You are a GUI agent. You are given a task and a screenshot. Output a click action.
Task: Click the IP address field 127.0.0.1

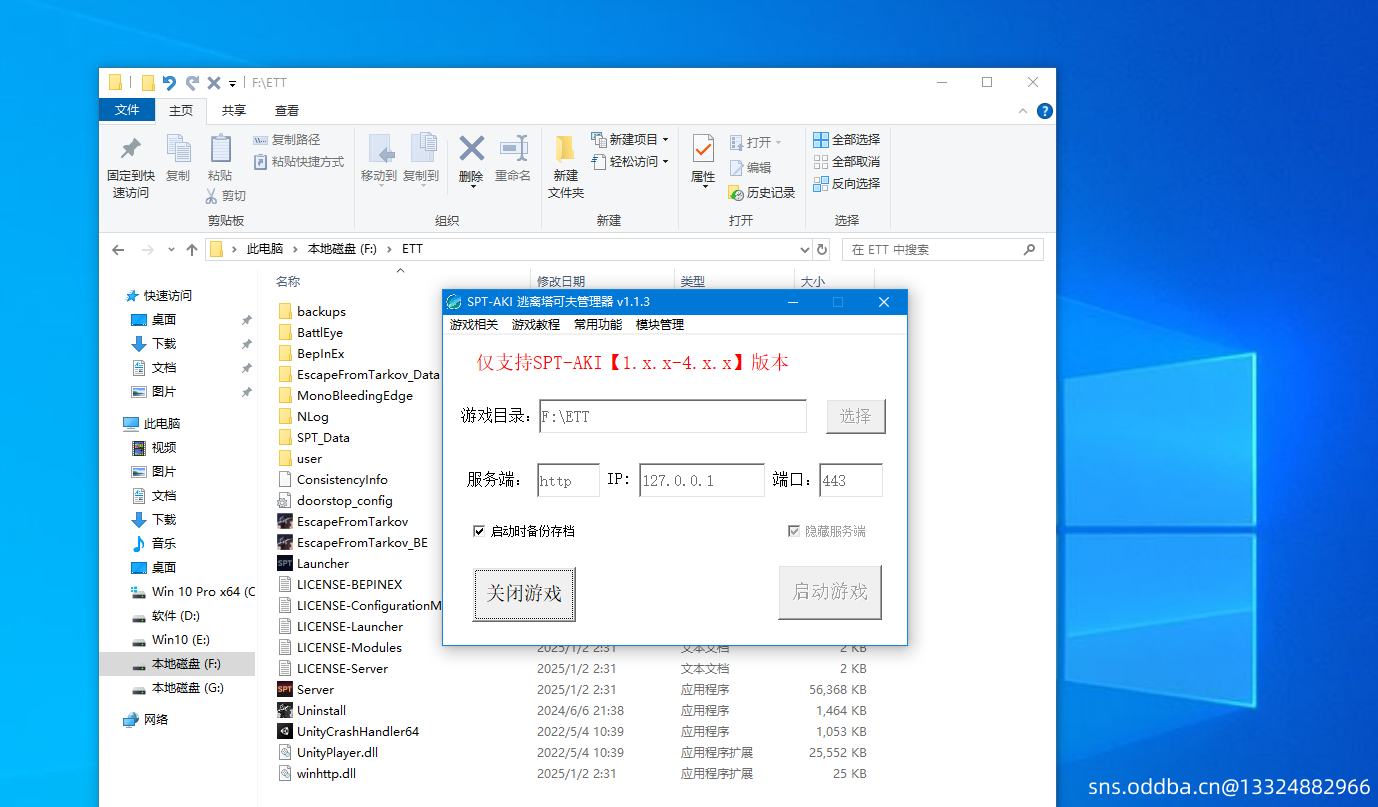[702, 480]
